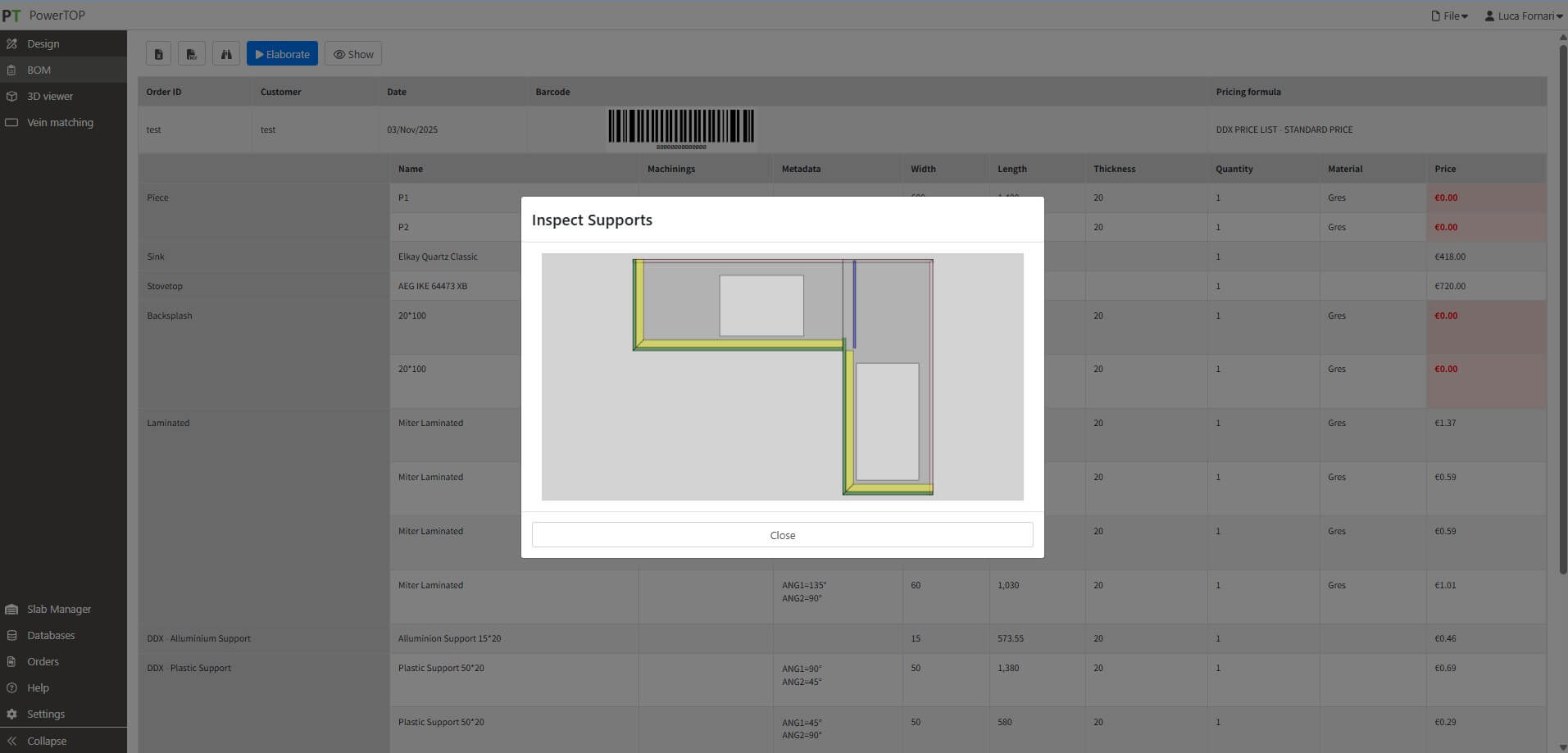
Task: Click the yellow support strip in the preview
Action: coord(738,345)
